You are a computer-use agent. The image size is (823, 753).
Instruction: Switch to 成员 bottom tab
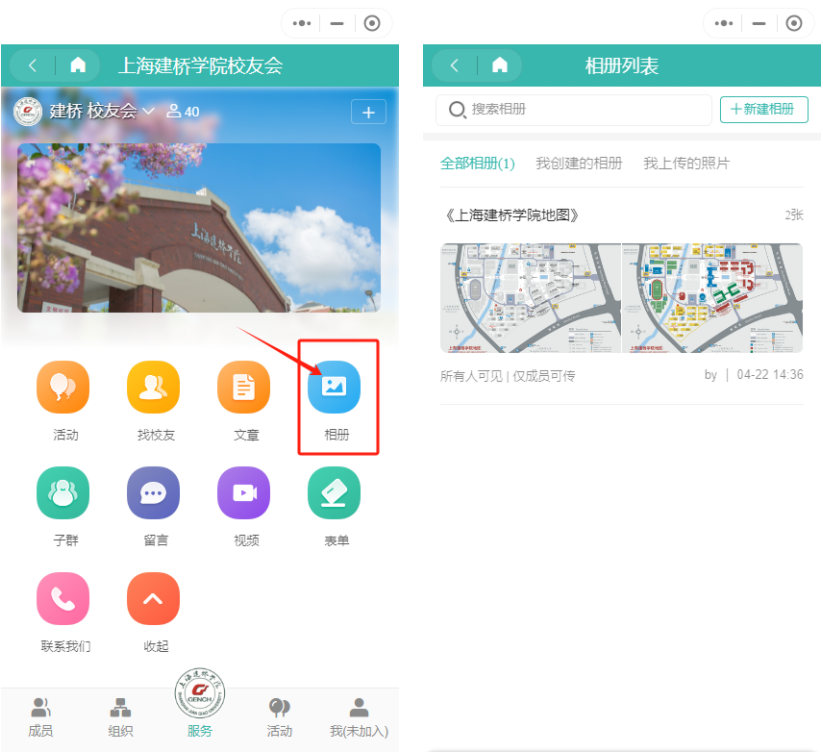tap(40, 717)
